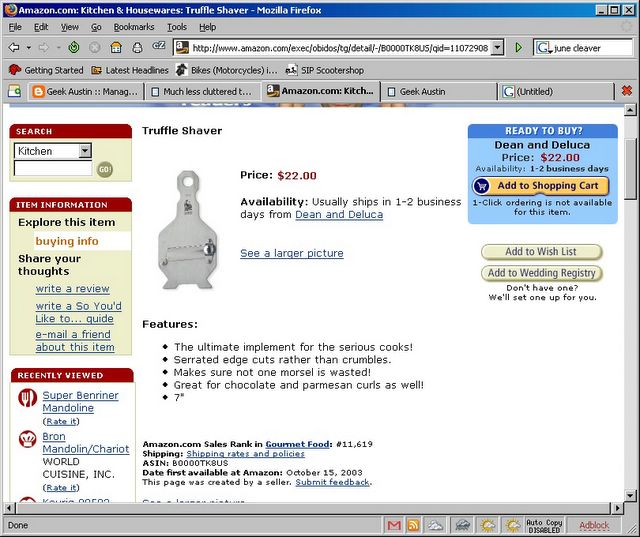Click the orange RSS feed status icon

tap(413, 525)
